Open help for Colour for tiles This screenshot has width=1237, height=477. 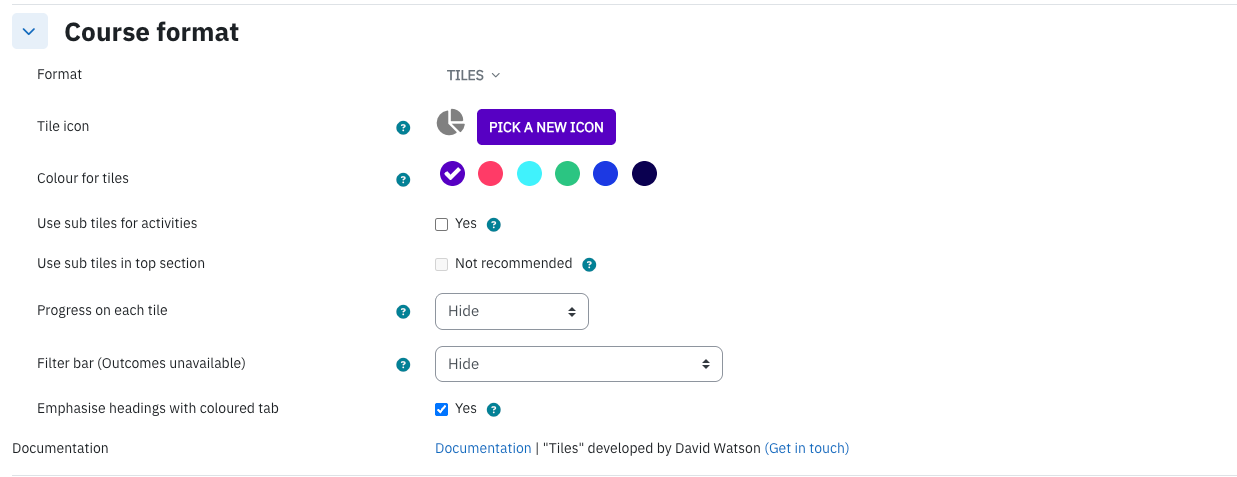click(x=403, y=180)
